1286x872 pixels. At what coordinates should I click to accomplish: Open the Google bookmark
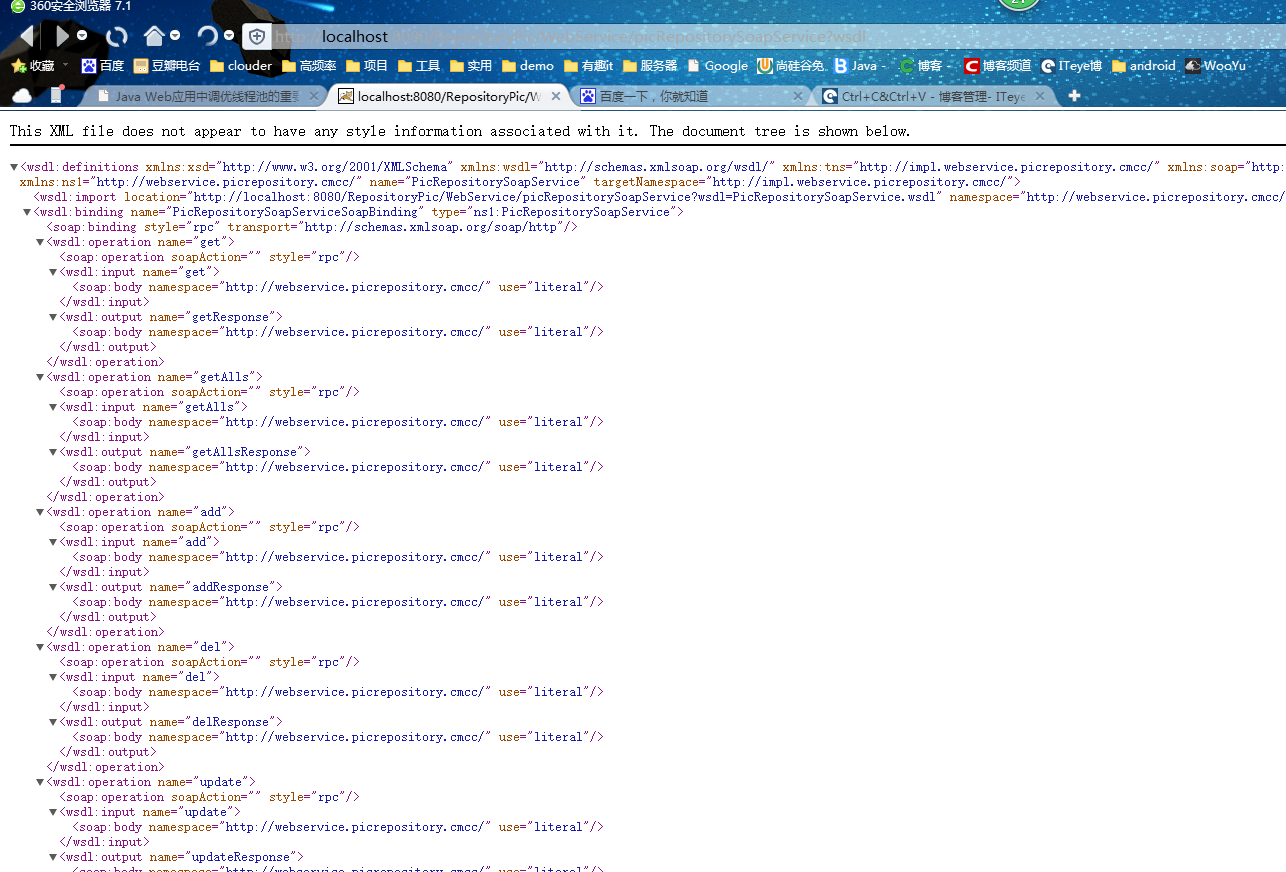pyautogui.click(x=717, y=65)
